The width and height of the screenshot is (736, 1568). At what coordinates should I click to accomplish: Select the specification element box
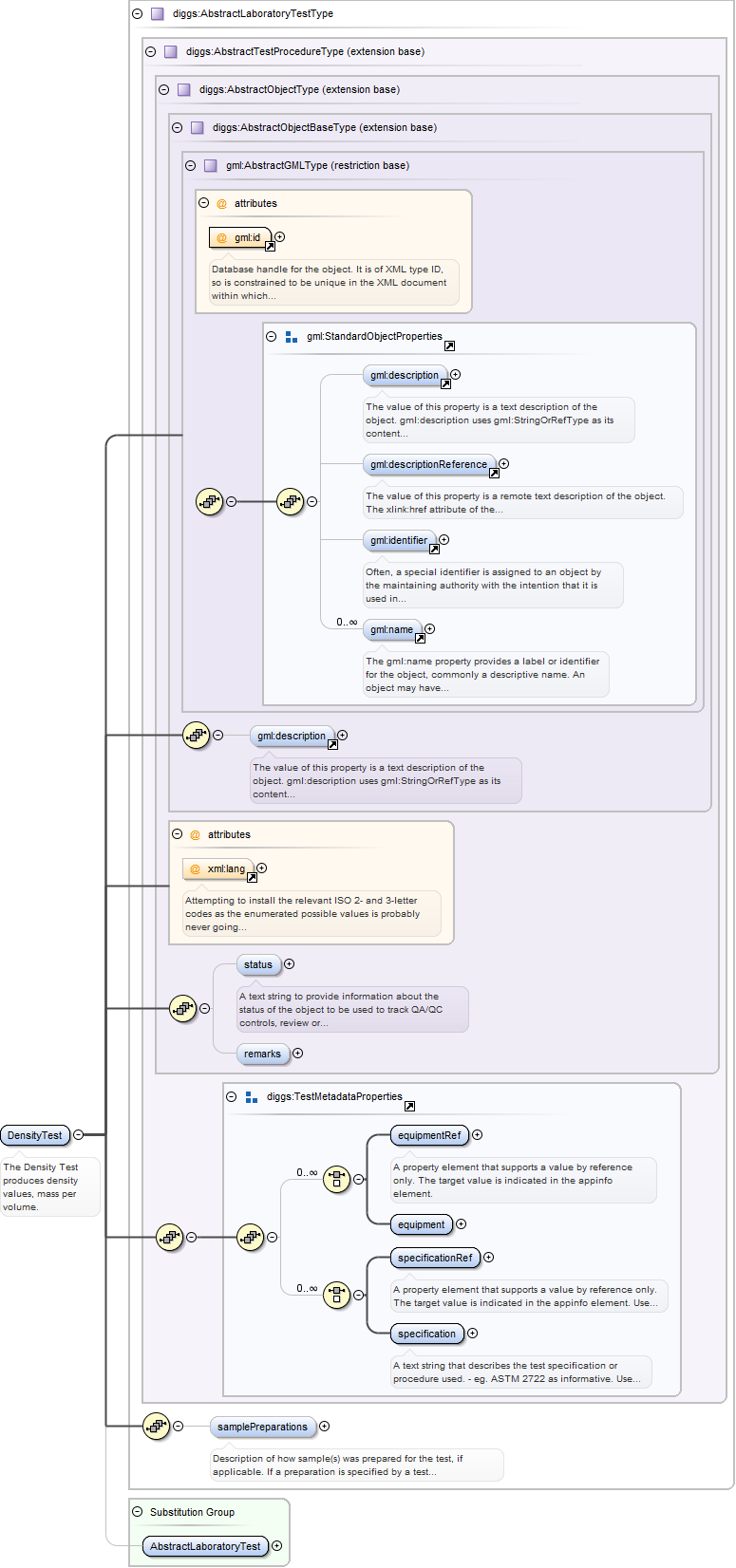pos(426,1334)
